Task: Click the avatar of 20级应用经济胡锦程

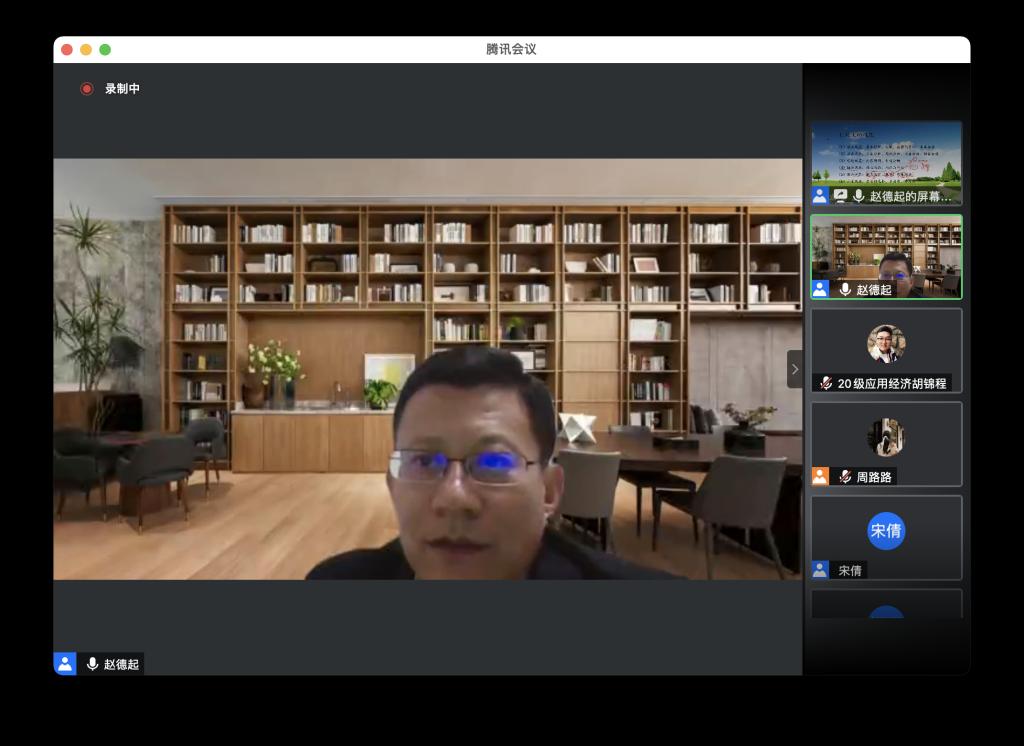Action: pos(885,343)
